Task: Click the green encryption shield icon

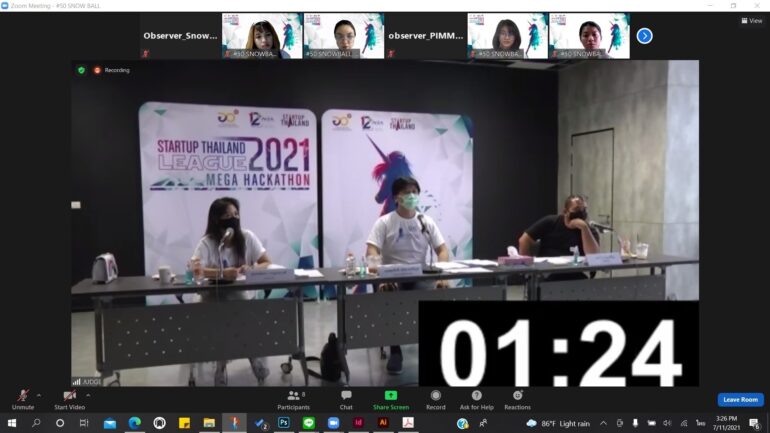Action: (x=82, y=70)
